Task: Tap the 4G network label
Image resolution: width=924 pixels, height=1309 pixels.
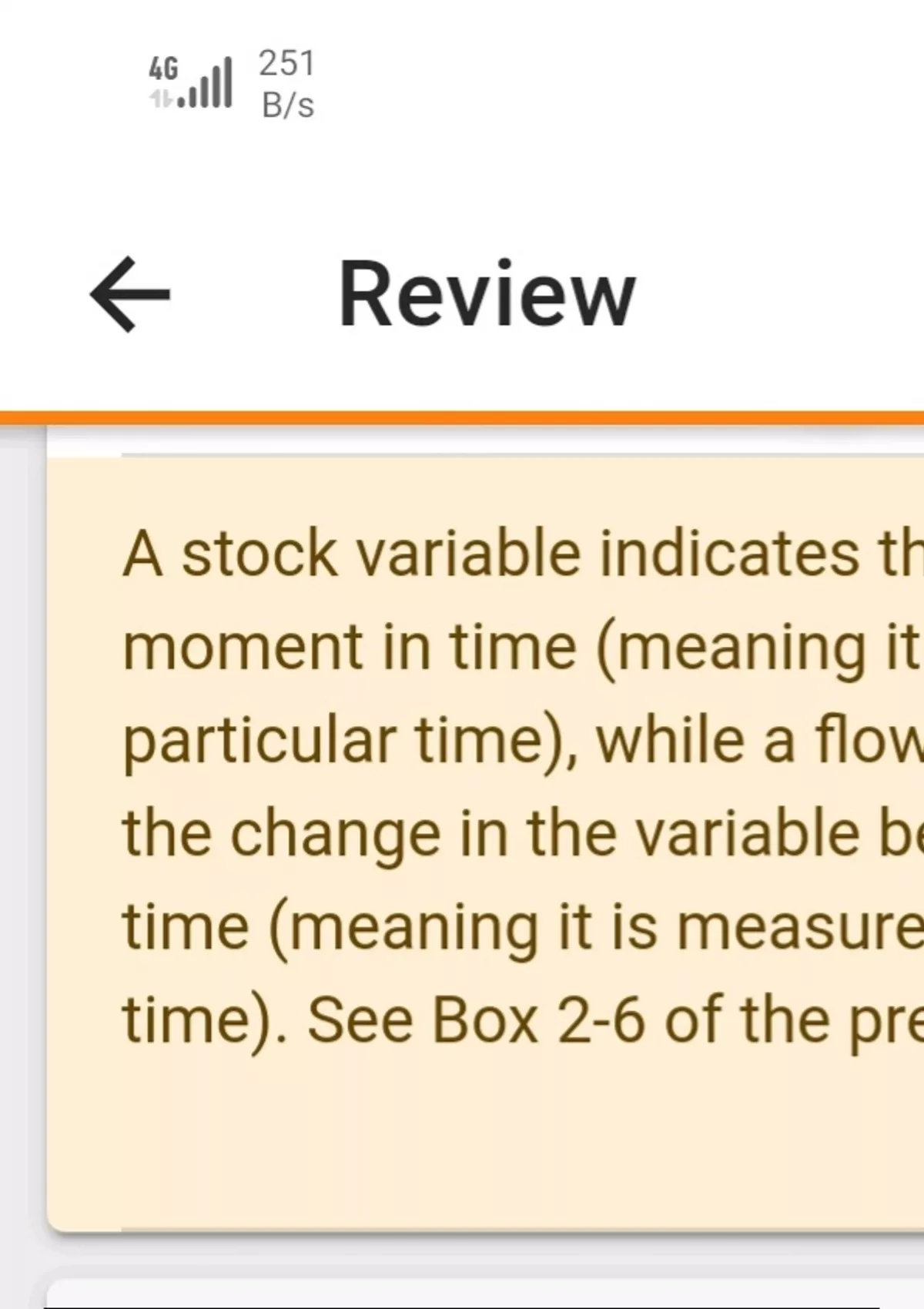Action: click(x=163, y=69)
